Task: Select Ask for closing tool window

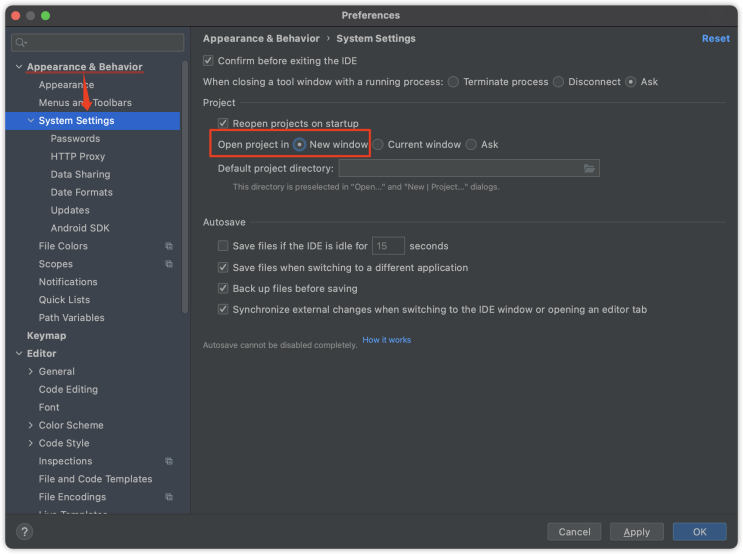Action: [630, 82]
